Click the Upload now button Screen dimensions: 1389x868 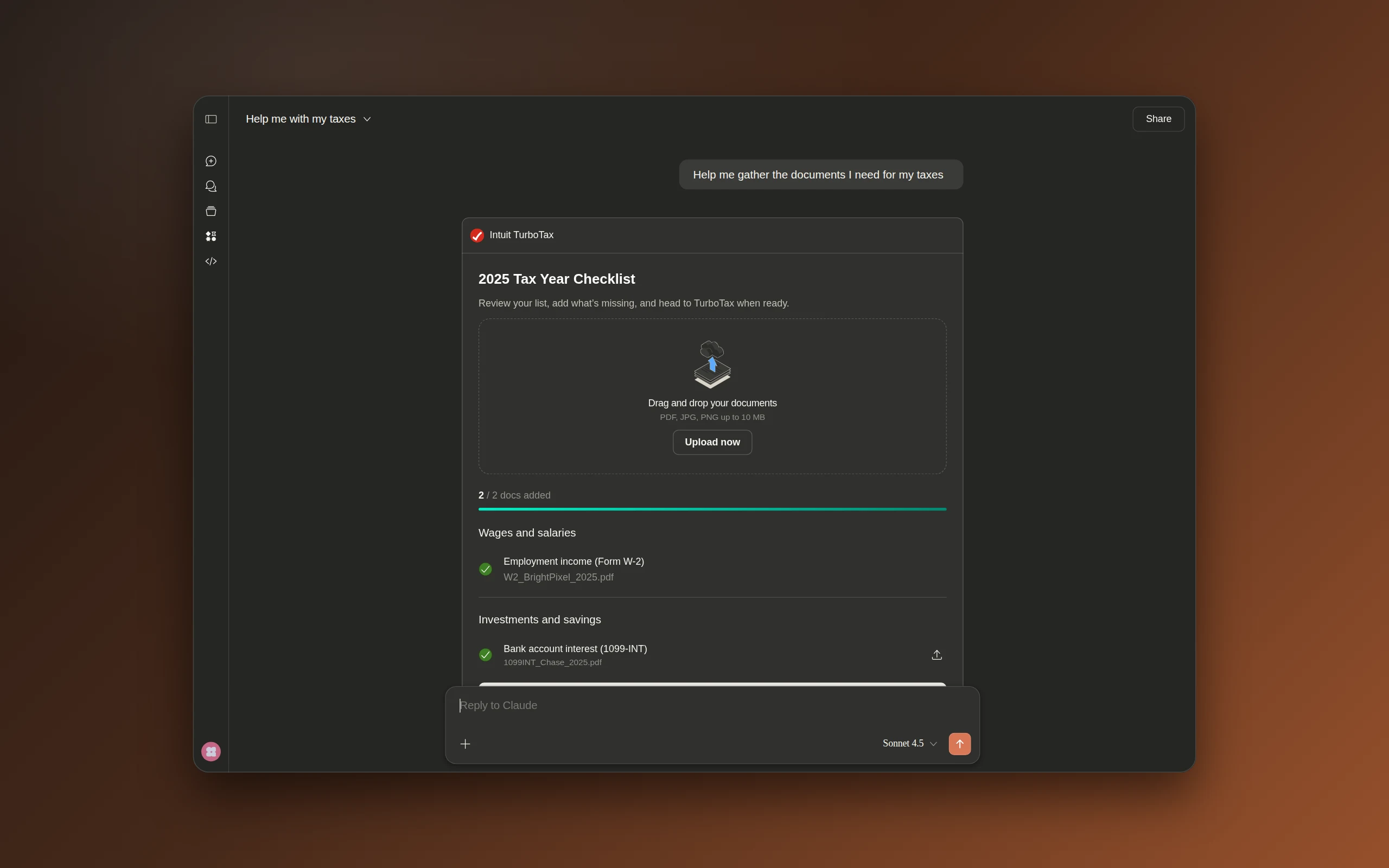pyautogui.click(x=712, y=442)
